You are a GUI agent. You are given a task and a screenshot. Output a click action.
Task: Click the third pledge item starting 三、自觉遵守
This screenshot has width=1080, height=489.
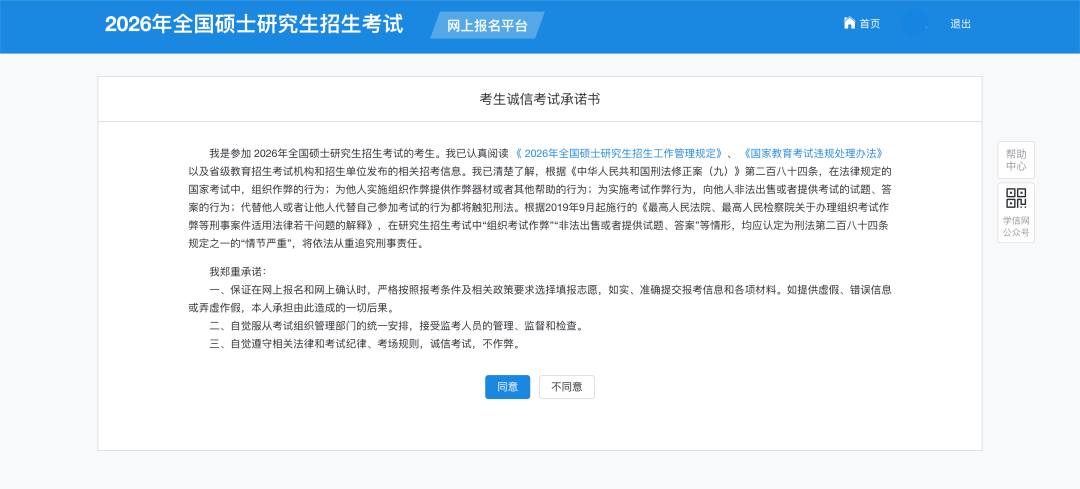pyautogui.click(x=365, y=343)
